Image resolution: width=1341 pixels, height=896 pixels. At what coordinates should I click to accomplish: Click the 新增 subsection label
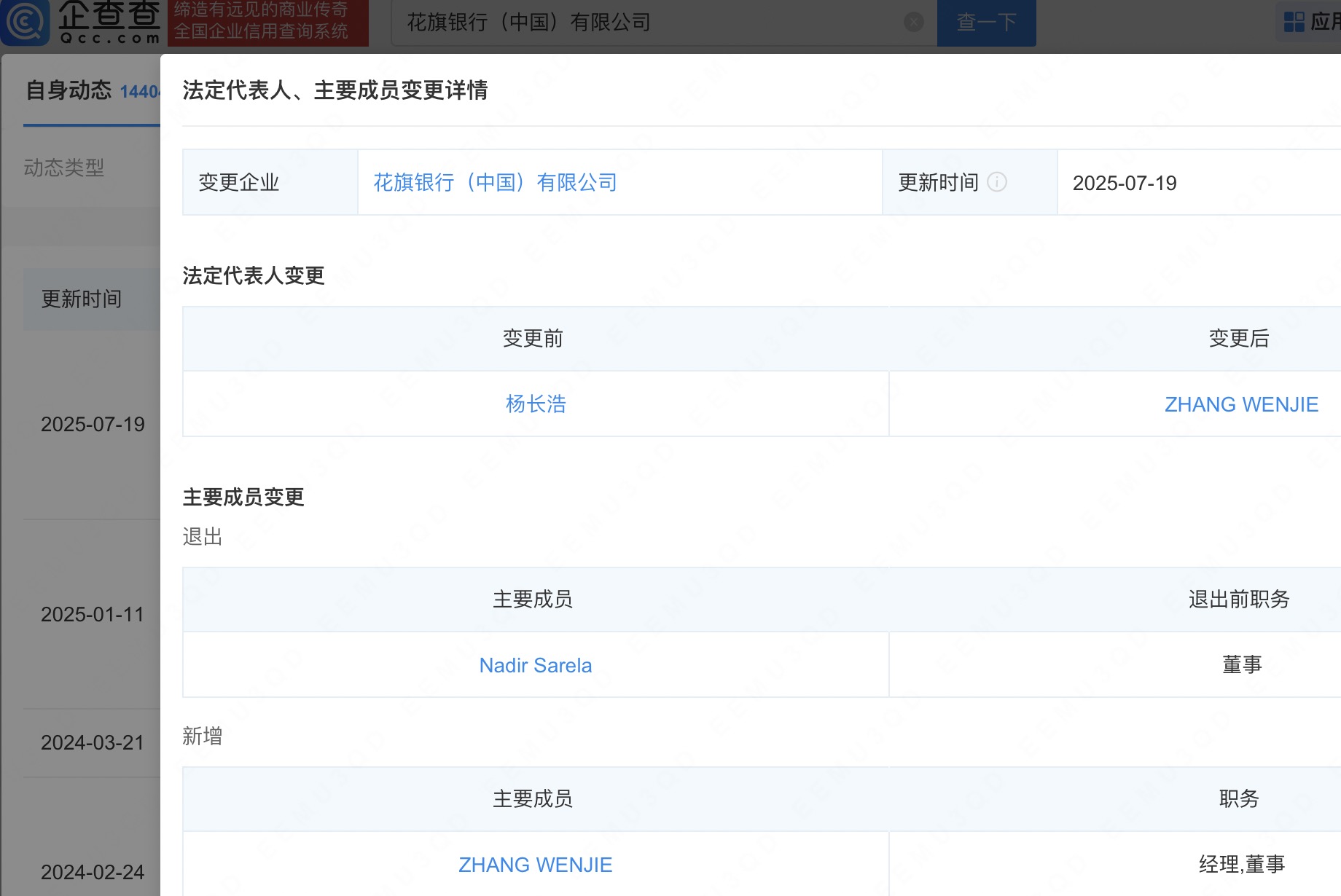coord(202,736)
